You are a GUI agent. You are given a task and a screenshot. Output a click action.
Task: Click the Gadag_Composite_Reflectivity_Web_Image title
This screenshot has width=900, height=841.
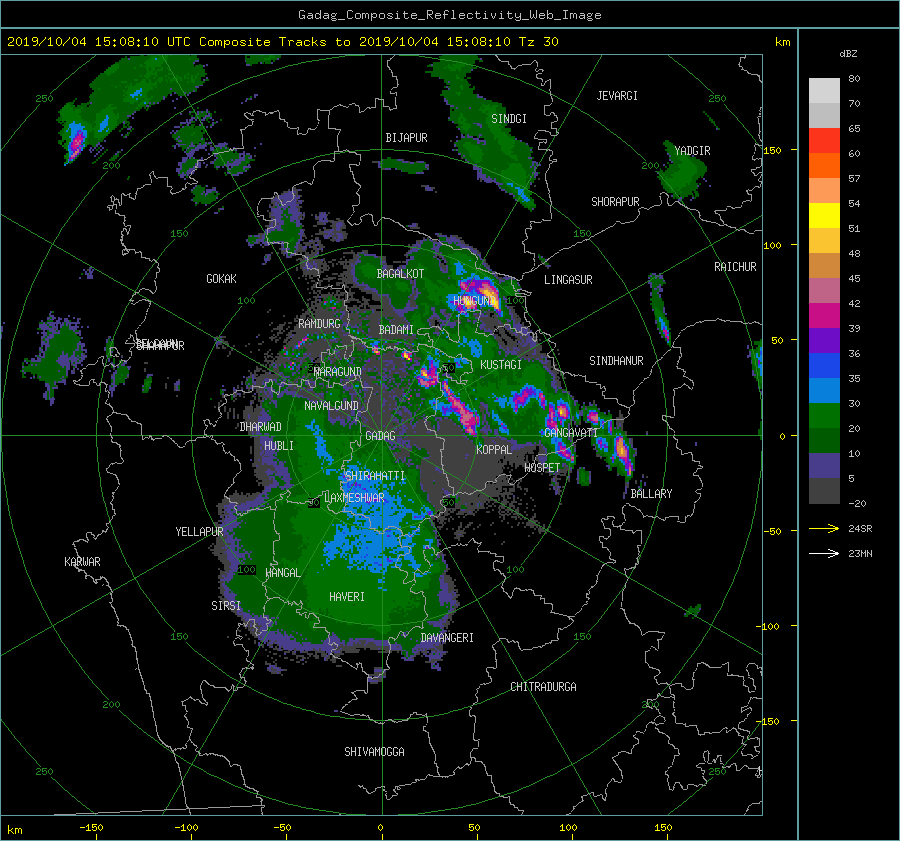tap(449, 15)
